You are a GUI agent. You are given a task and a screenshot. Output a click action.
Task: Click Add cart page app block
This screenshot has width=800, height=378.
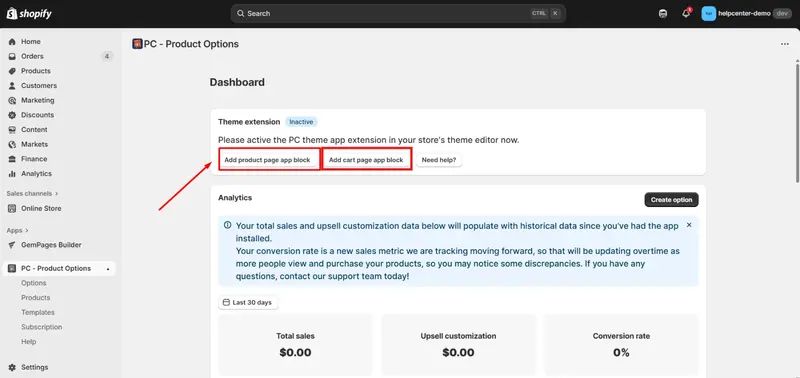point(366,160)
